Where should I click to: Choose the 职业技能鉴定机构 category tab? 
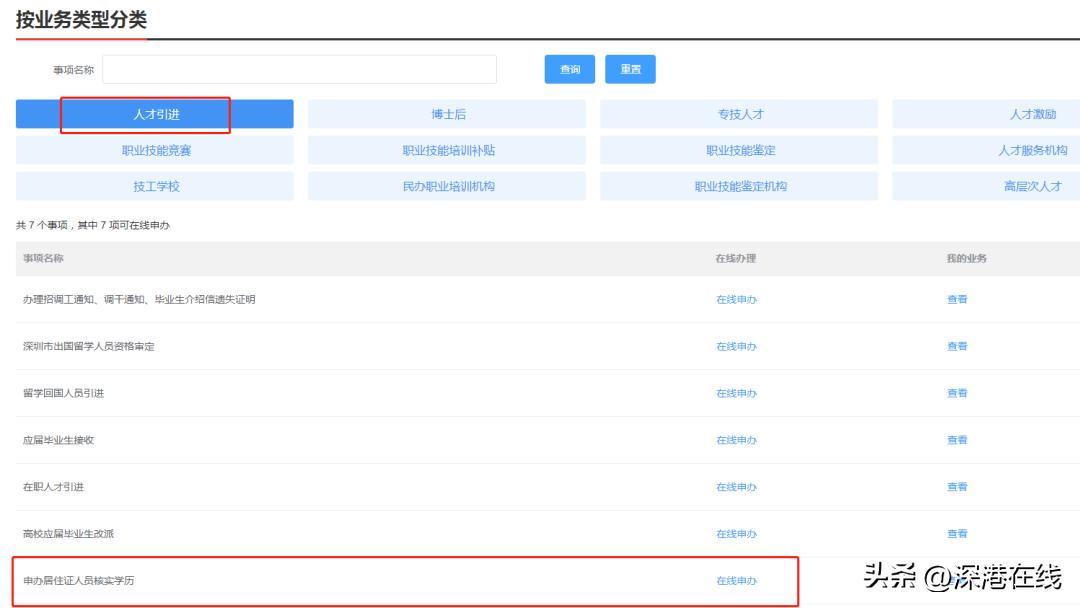739,186
